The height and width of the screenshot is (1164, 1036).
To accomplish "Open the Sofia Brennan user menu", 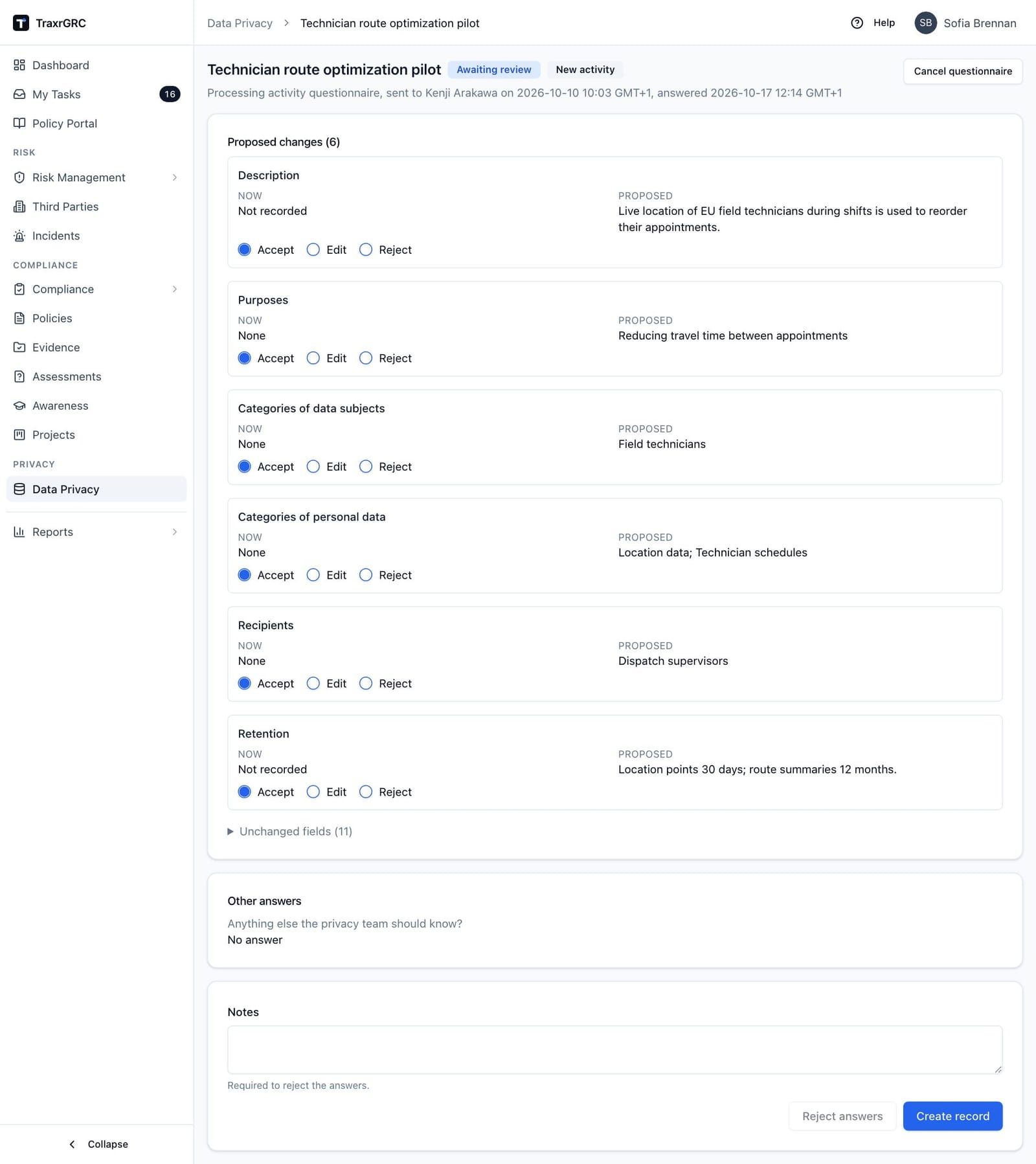I will click(x=965, y=23).
